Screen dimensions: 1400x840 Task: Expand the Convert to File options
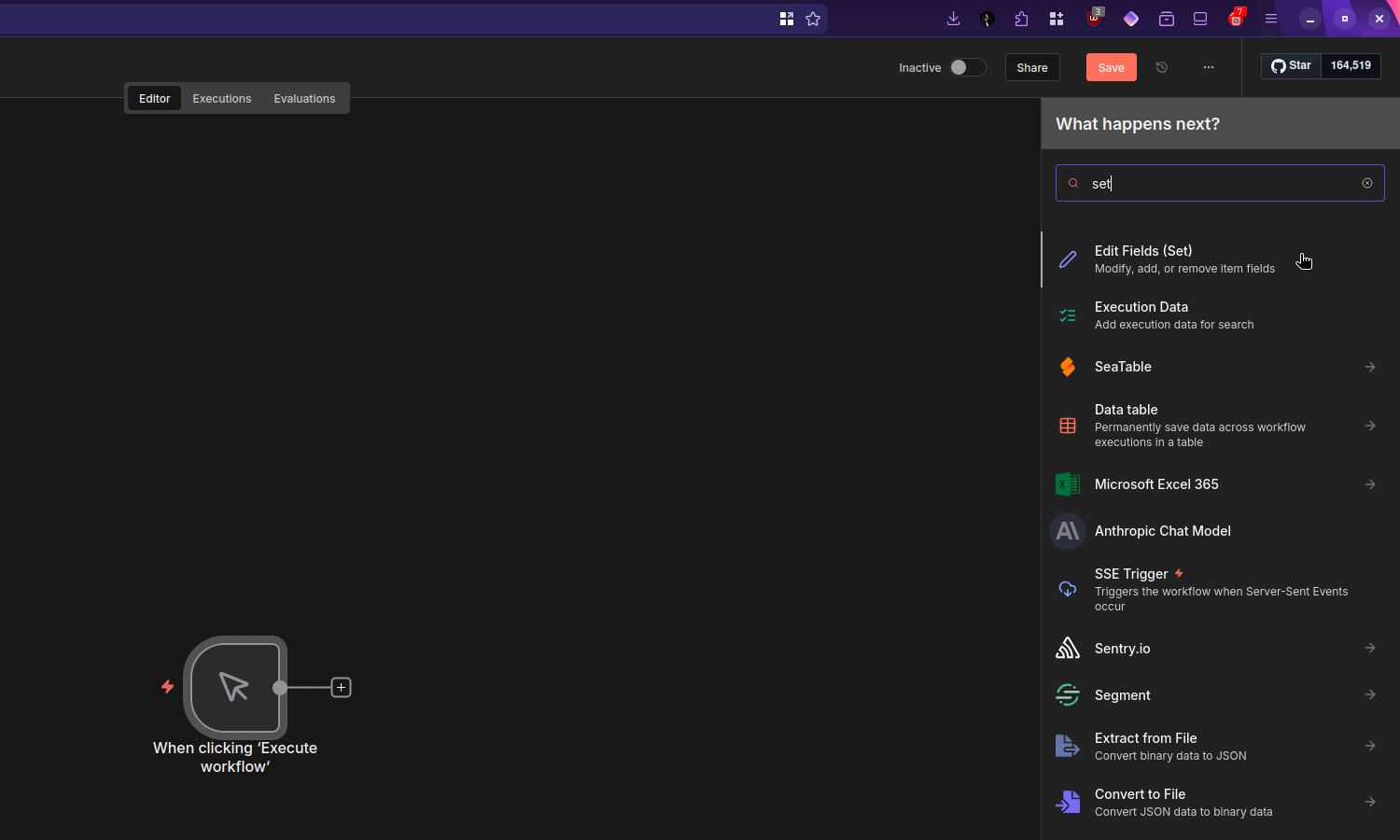click(x=1369, y=802)
